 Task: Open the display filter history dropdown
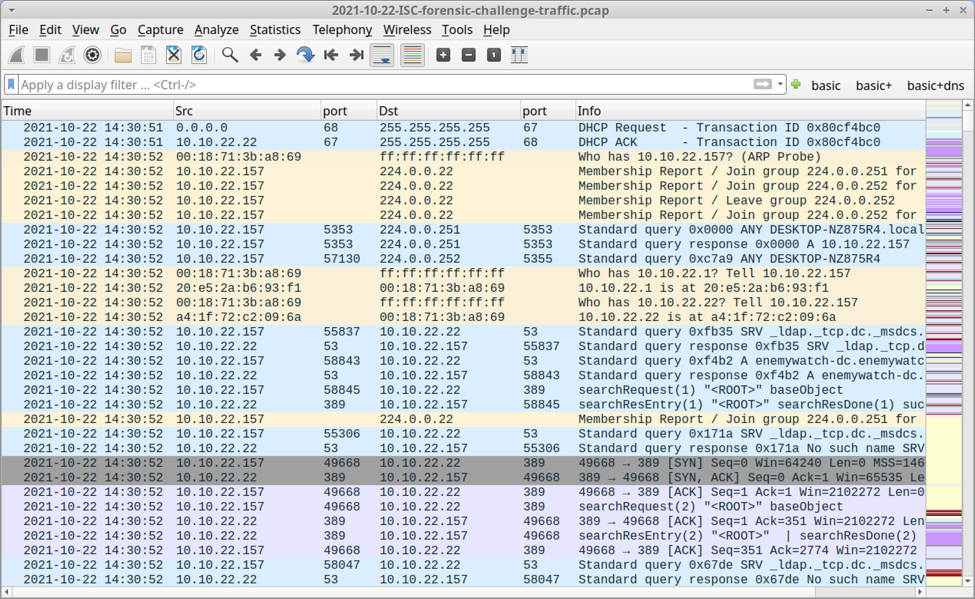(780, 84)
